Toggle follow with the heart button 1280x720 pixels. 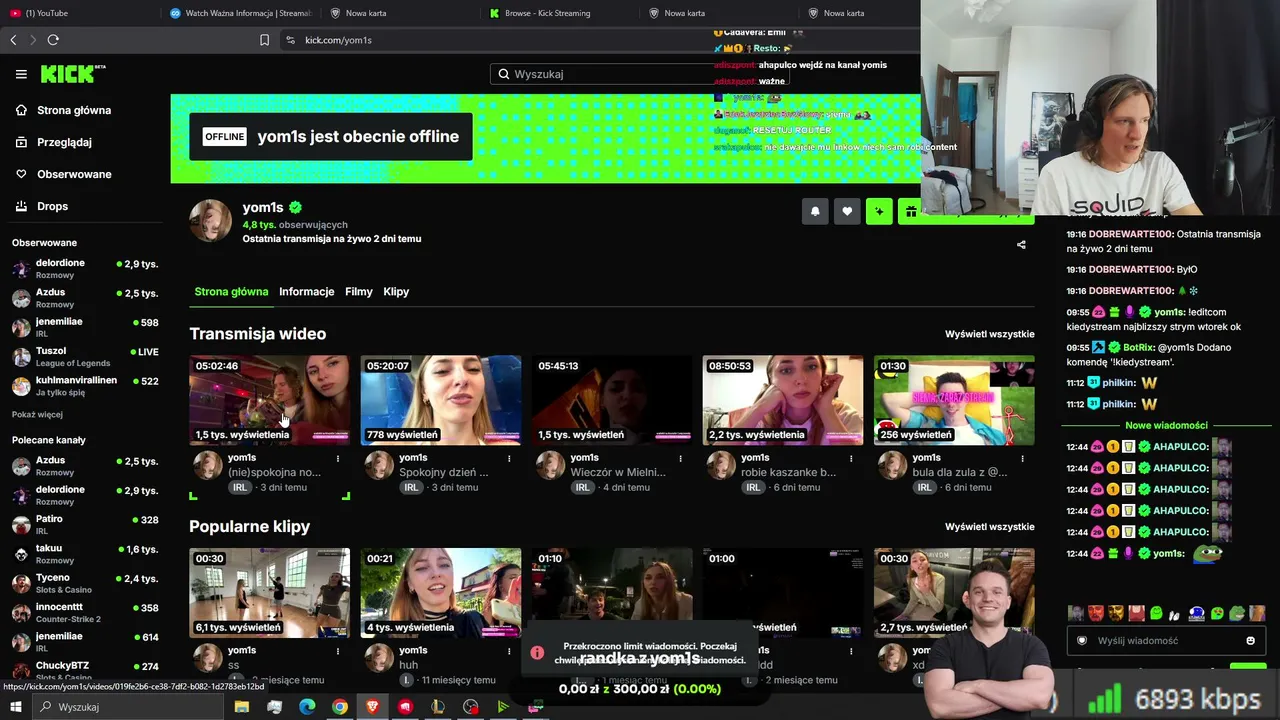847,211
